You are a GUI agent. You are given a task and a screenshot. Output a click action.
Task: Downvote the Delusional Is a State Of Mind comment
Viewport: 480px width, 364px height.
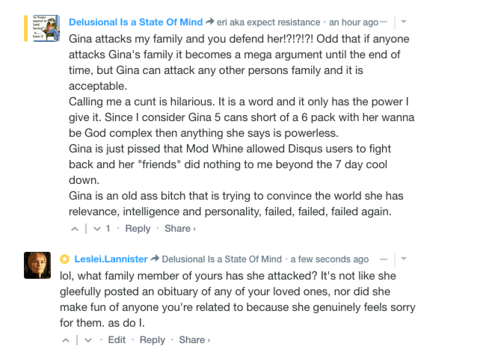[97, 229]
